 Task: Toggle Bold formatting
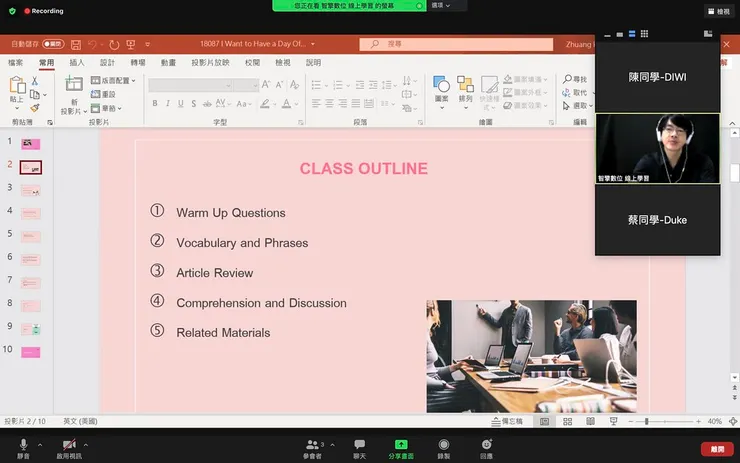click(155, 103)
